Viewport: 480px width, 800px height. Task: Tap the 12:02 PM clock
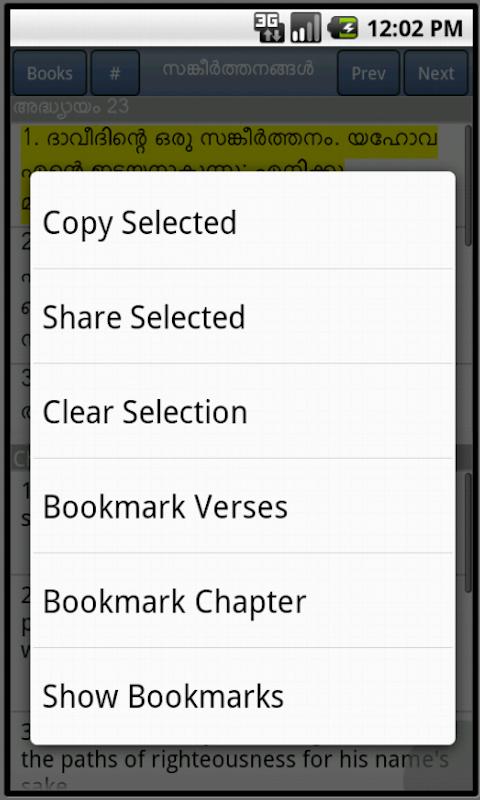coord(415,28)
